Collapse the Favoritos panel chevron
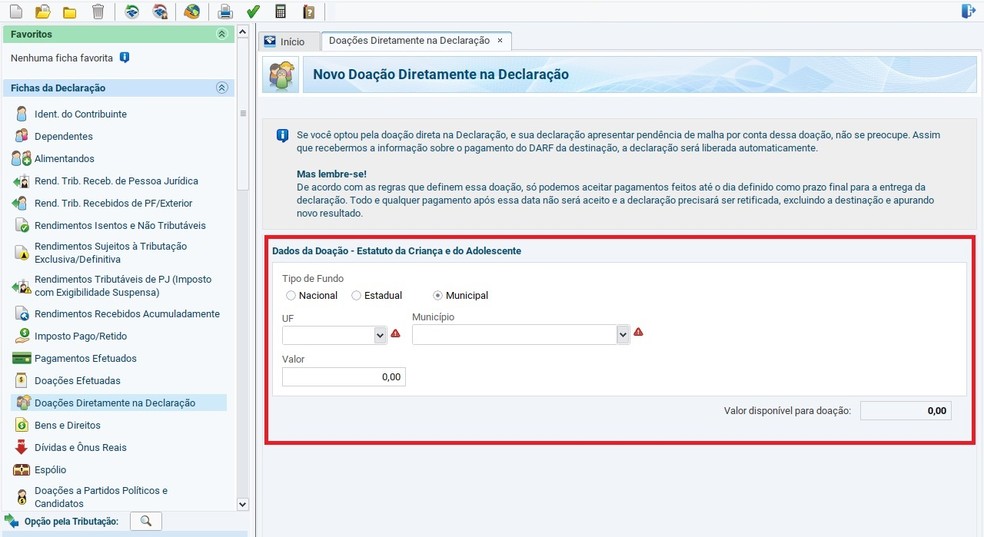The width and height of the screenshot is (984, 537). click(x=222, y=34)
